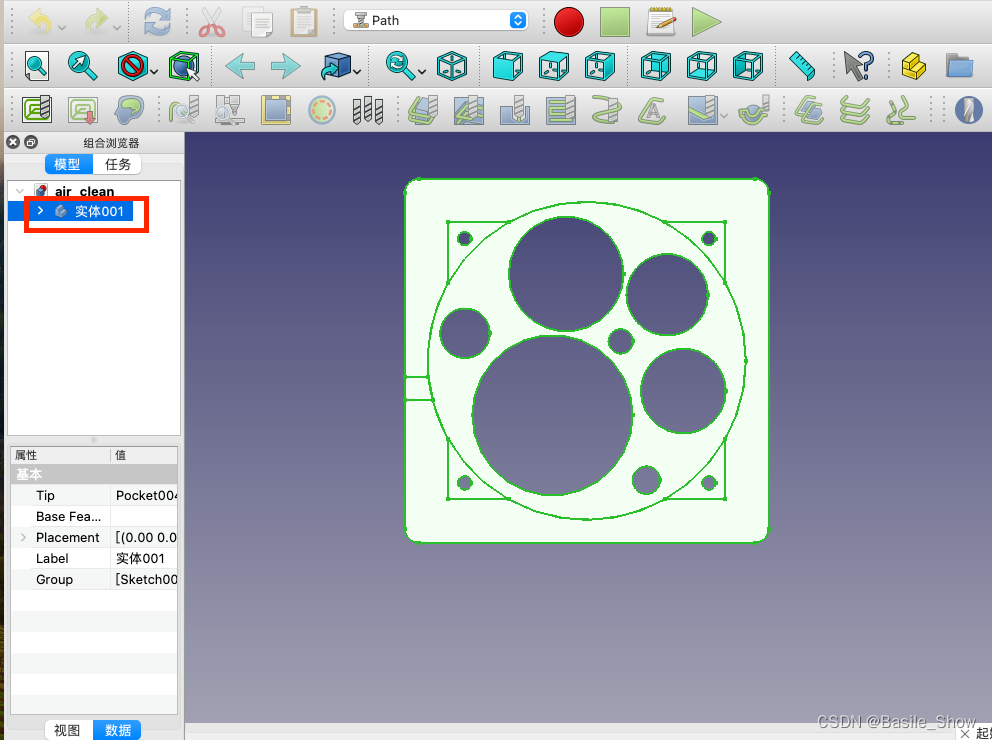Select the measure distance tool
This screenshot has width=992, height=740.
tap(802, 65)
